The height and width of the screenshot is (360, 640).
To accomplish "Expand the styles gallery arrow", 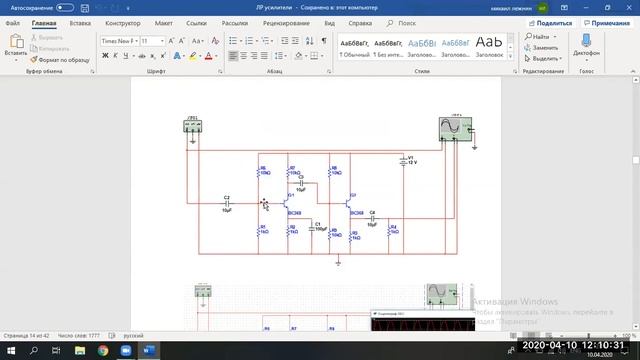I will coord(510,57).
